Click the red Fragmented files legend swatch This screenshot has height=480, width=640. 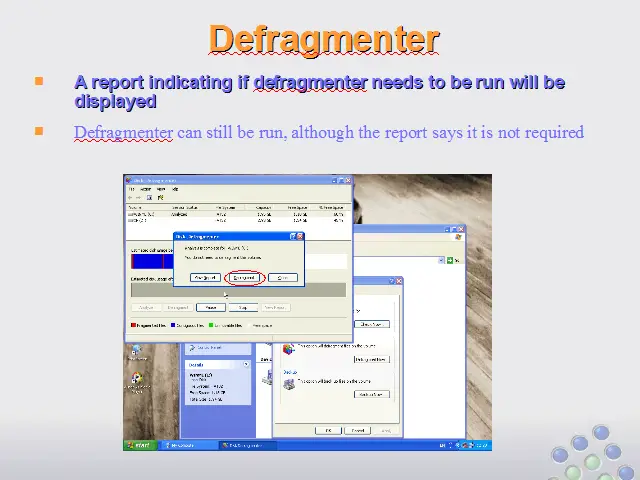point(134,325)
